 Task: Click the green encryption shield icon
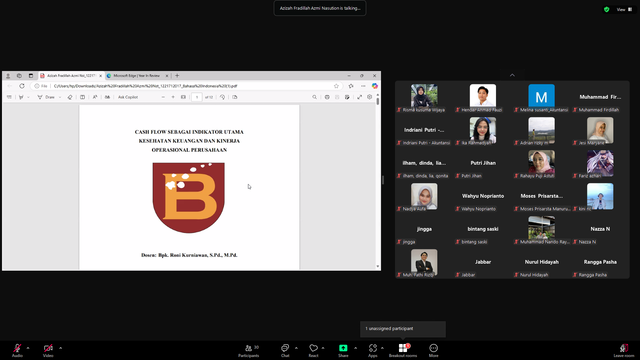point(607,9)
